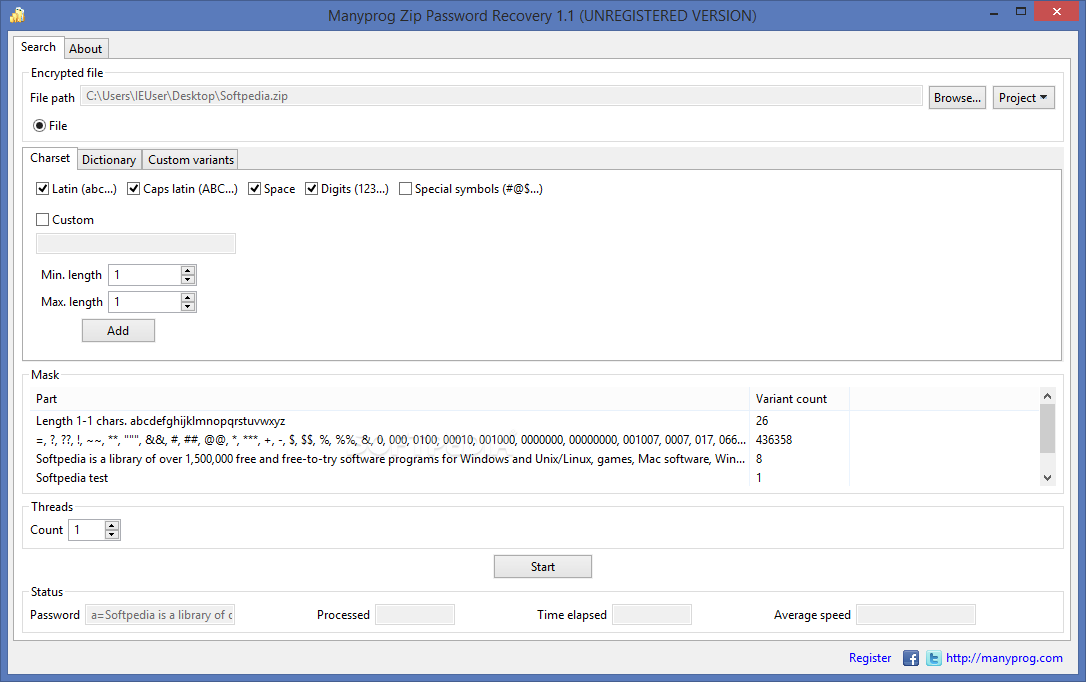Click the variant count value 8
The image size is (1086, 682).
coord(759,459)
